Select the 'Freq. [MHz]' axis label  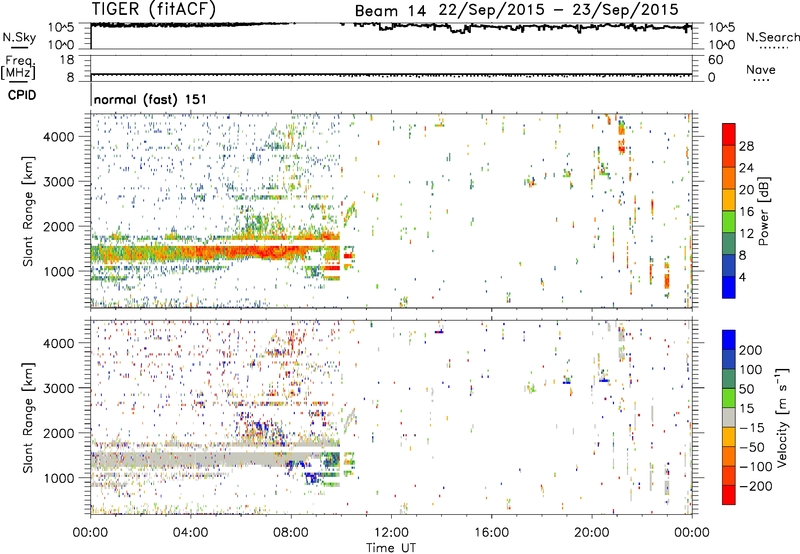pyautogui.click(x=18, y=67)
